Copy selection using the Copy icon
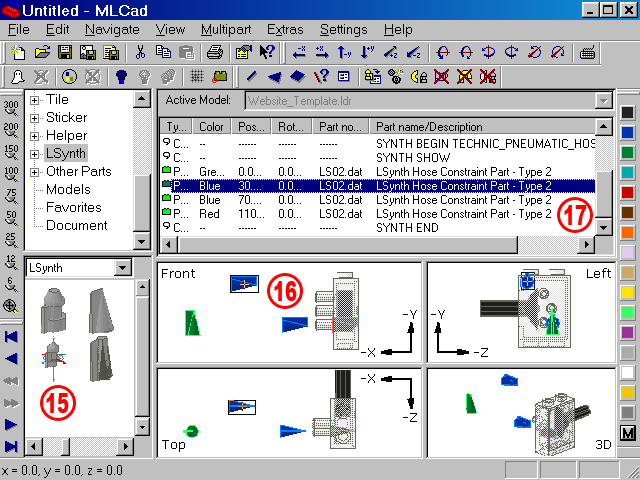 (x=163, y=53)
